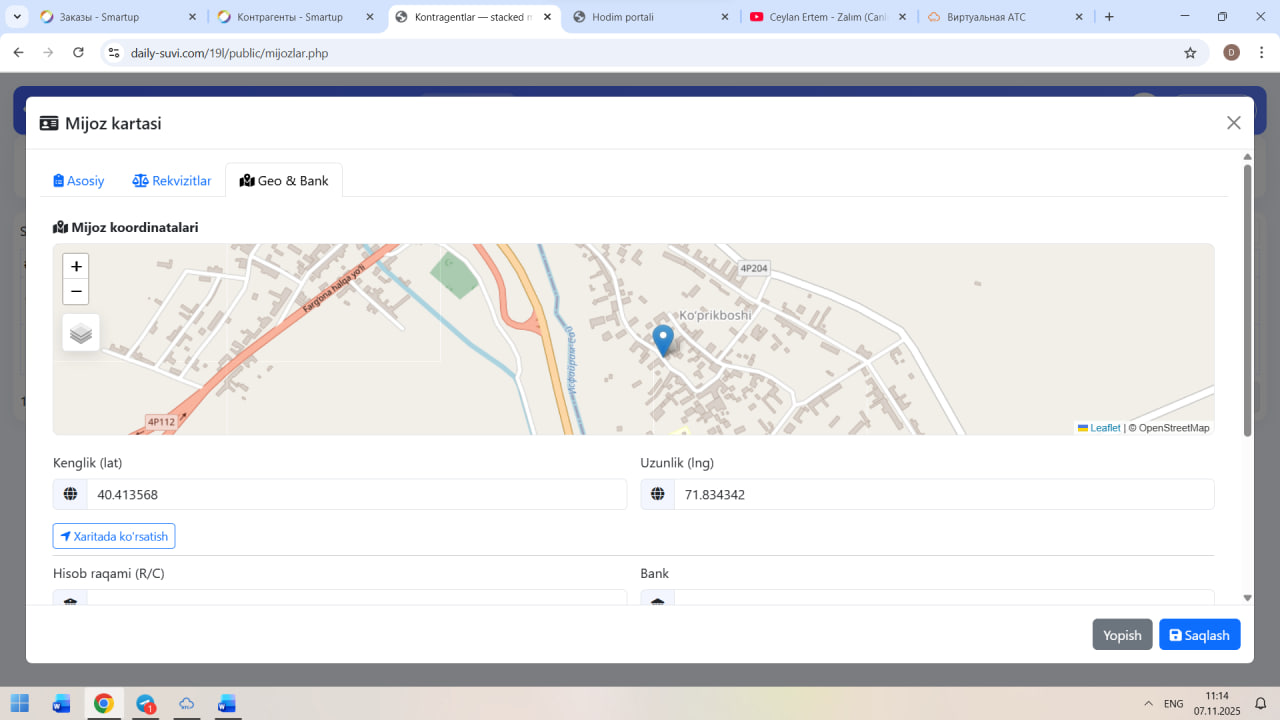Open Telegram from the taskbar
Viewport: 1280px width, 720px height.
coord(146,704)
